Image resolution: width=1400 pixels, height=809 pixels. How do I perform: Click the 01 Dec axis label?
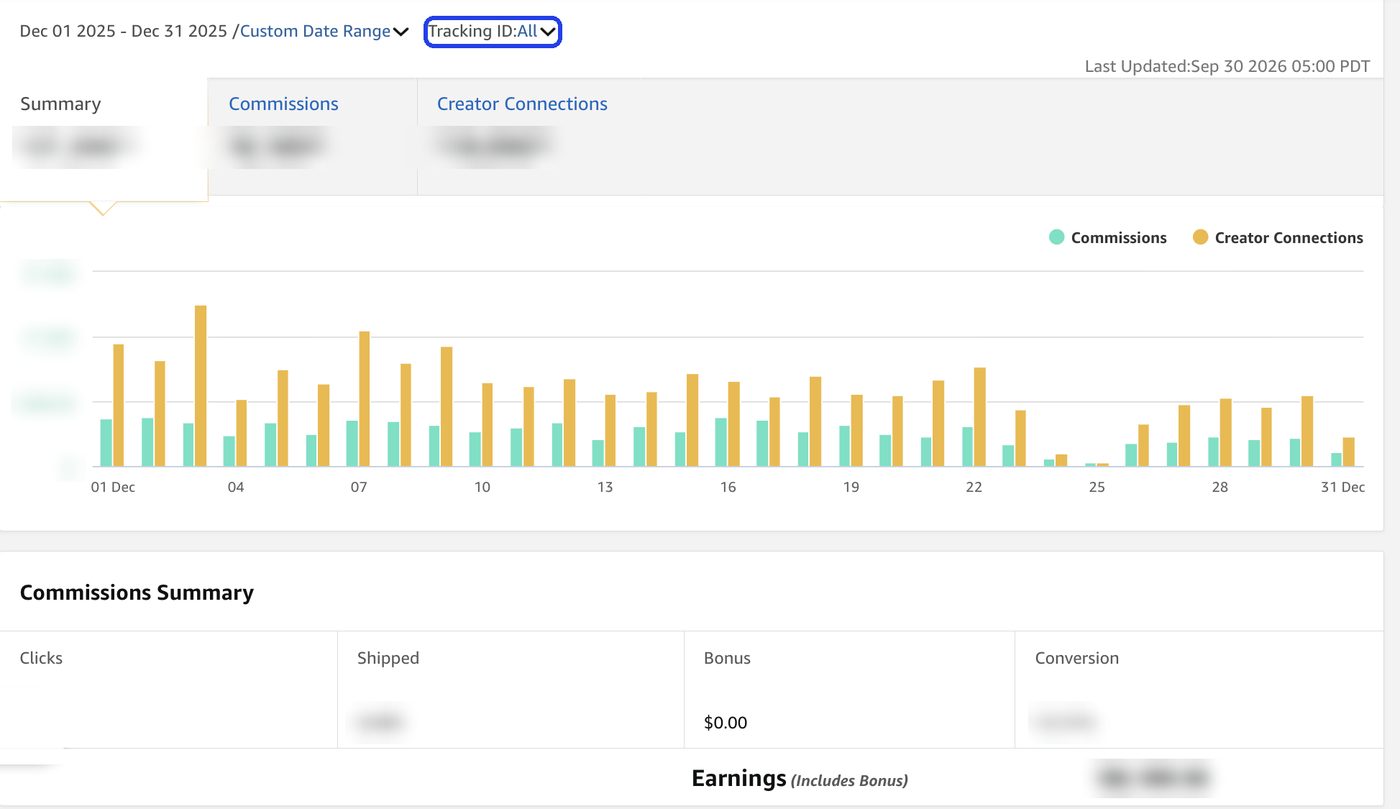click(113, 487)
